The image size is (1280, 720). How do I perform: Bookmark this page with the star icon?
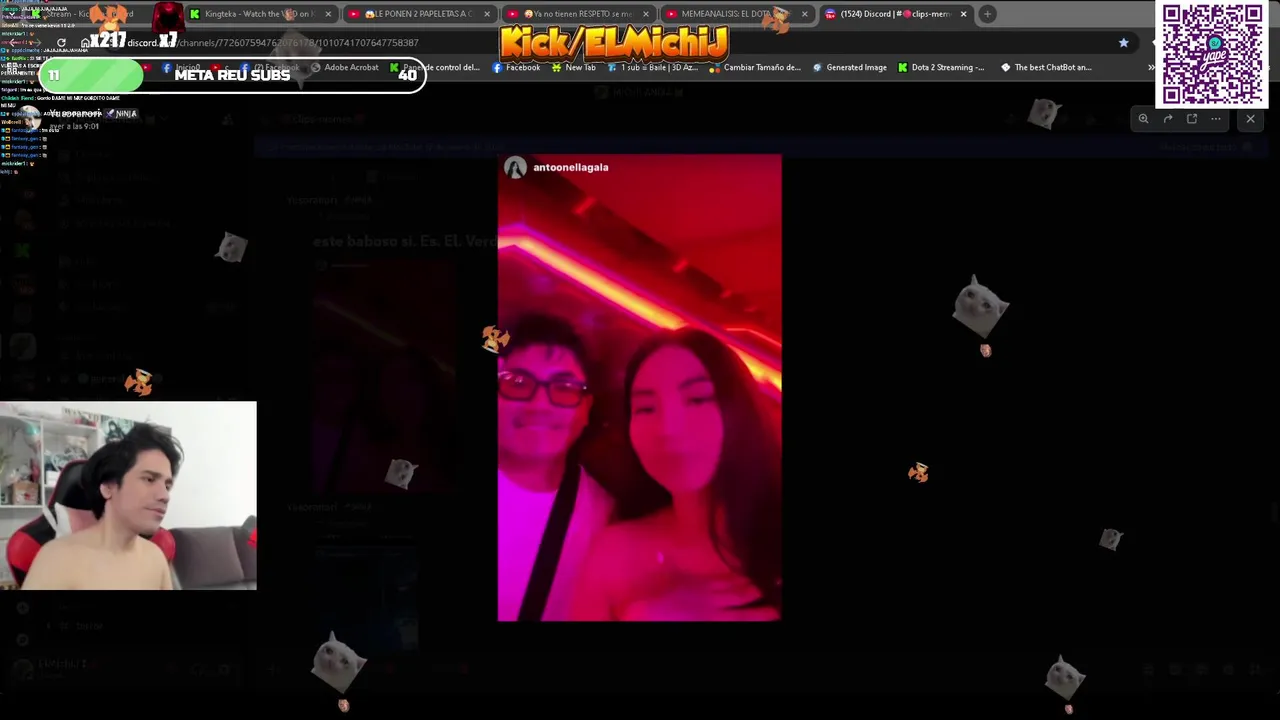[1123, 43]
